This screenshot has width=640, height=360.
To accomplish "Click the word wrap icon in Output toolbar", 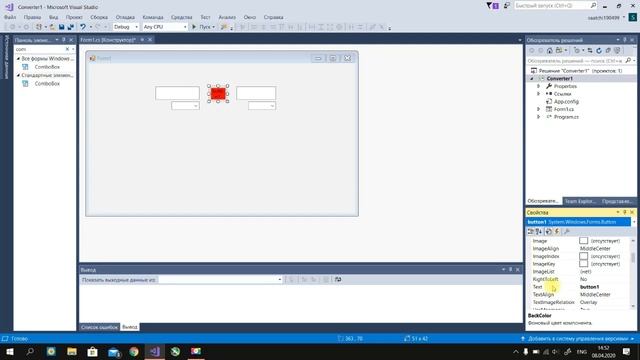I will 338,280.
